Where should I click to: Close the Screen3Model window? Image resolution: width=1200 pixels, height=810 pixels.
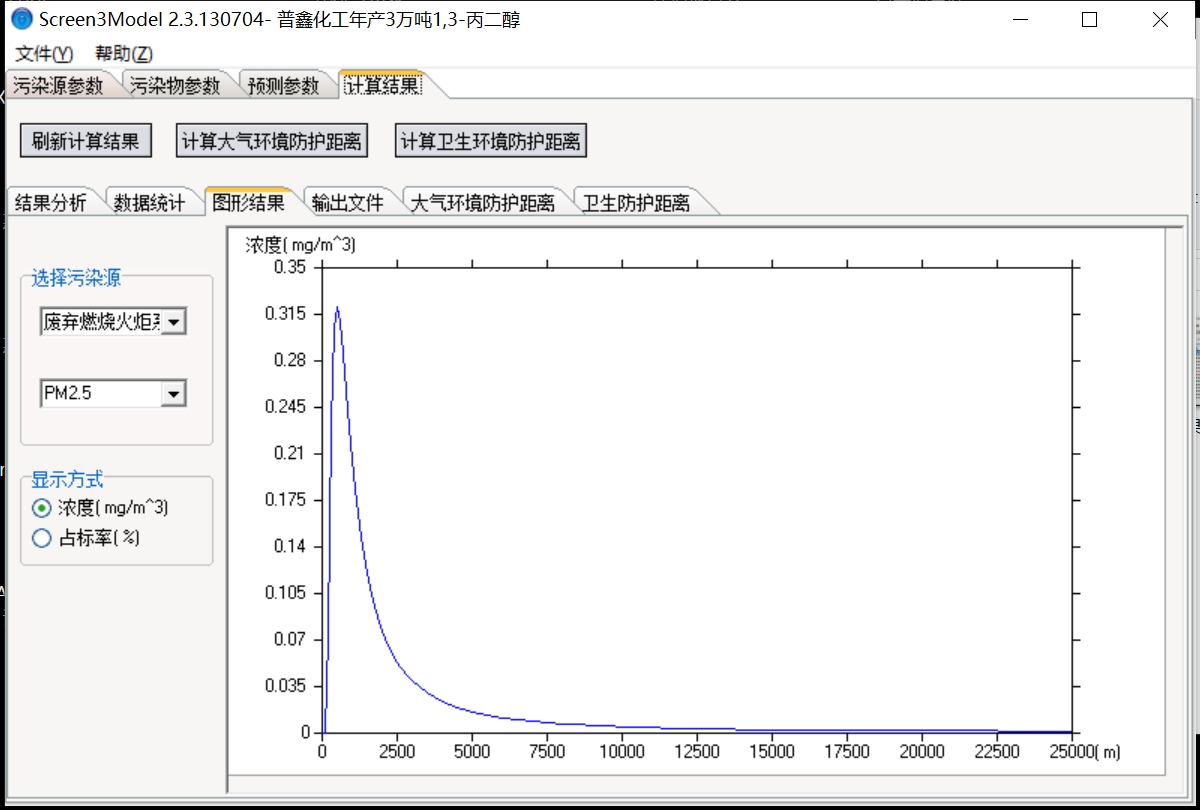(1160, 19)
